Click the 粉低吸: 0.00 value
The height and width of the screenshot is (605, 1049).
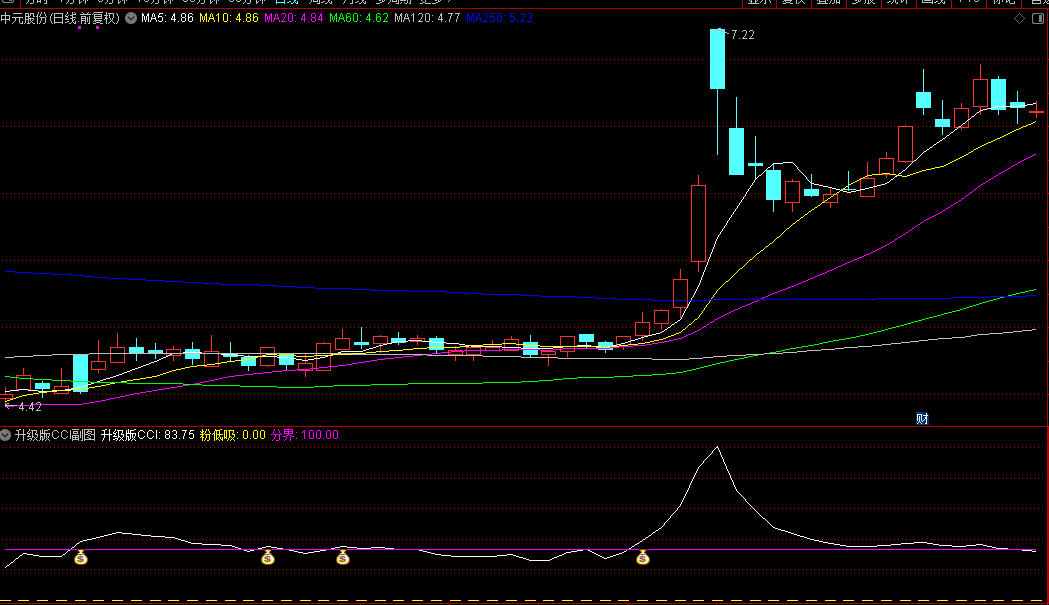(x=233, y=435)
